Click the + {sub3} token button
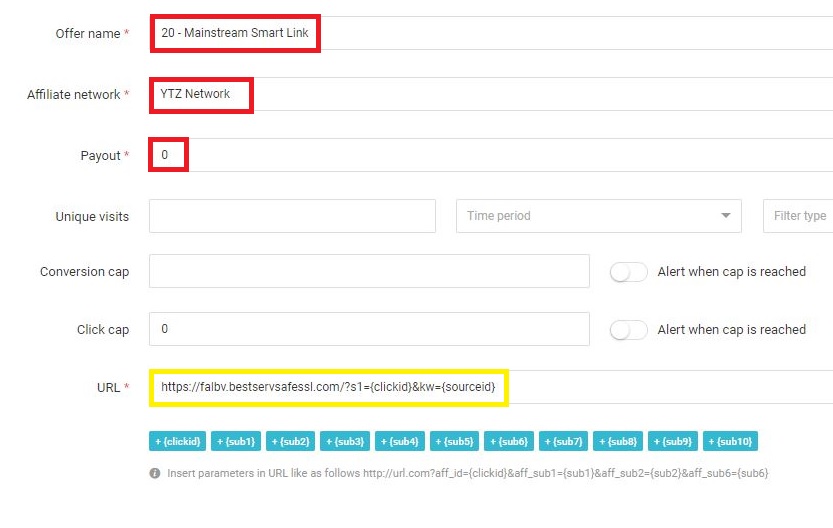 tap(345, 441)
